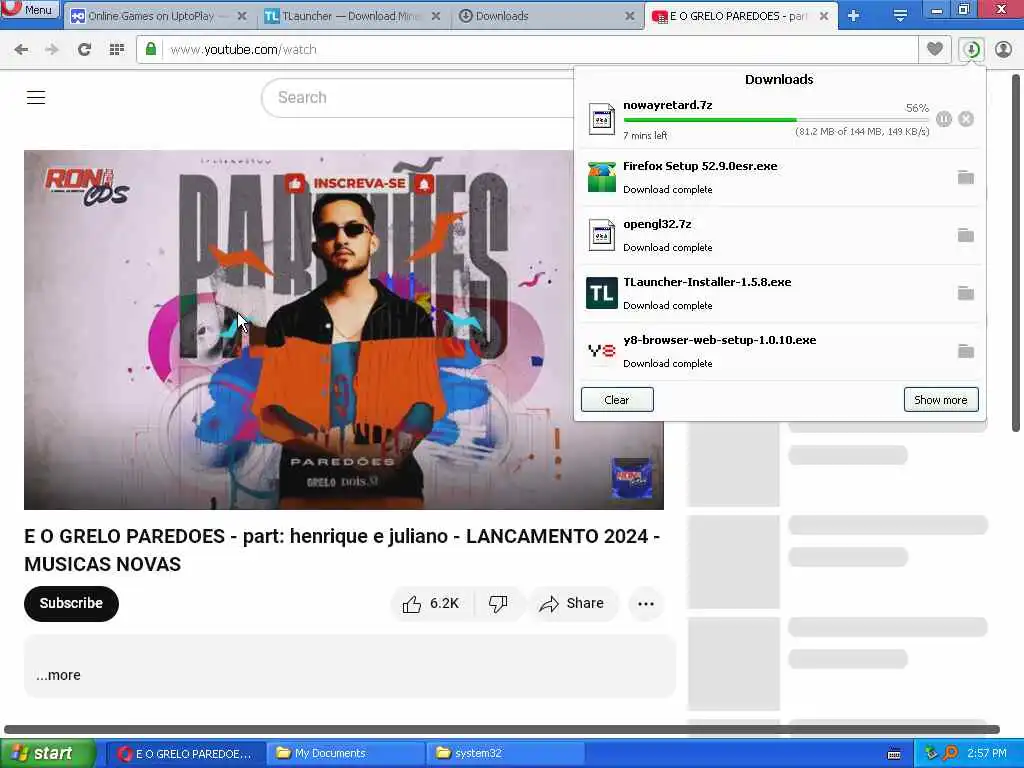Show opengl32.7z in its folder
Viewport: 1024px width, 768px height.
coord(966,235)
